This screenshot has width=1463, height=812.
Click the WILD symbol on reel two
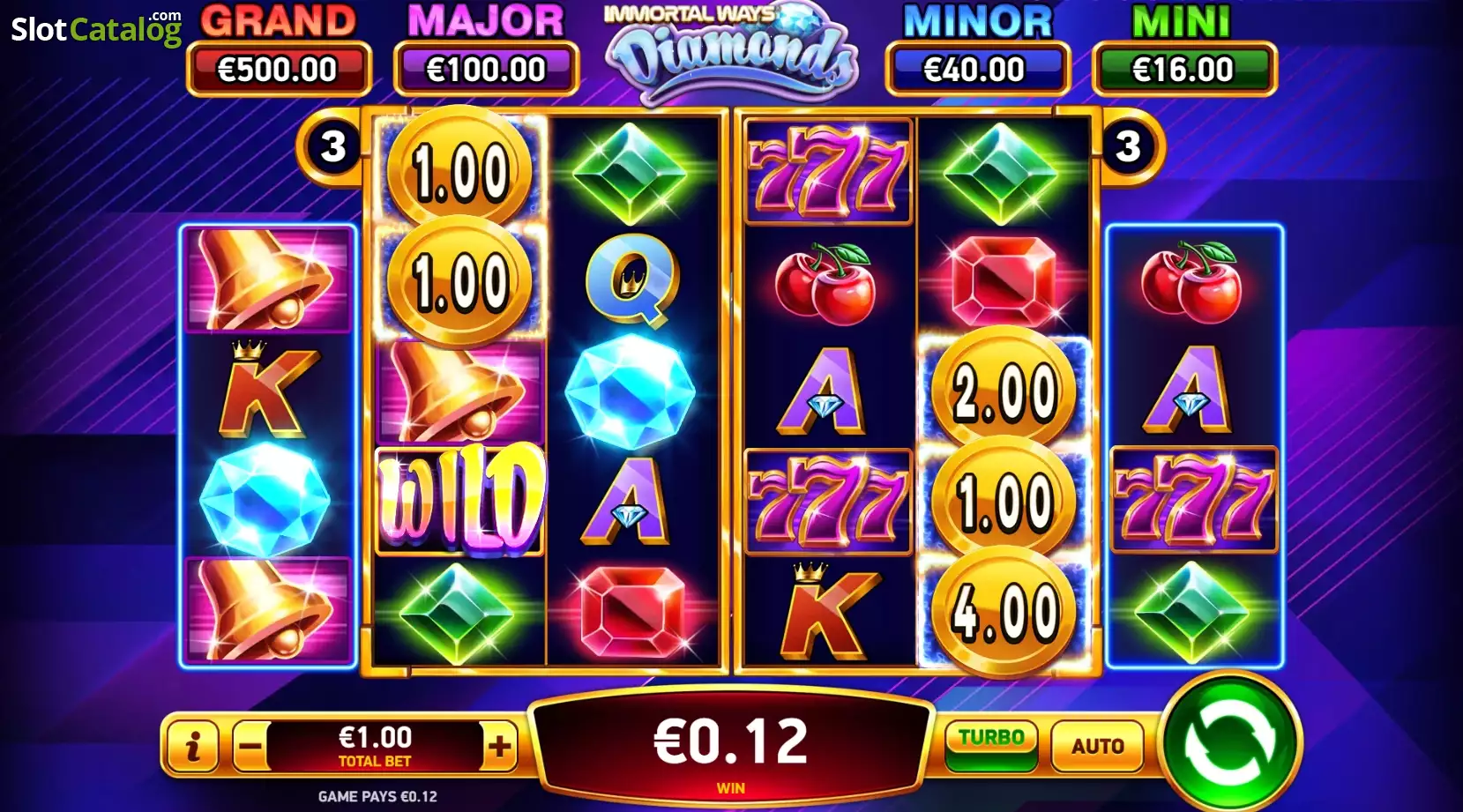coord(461,501)
